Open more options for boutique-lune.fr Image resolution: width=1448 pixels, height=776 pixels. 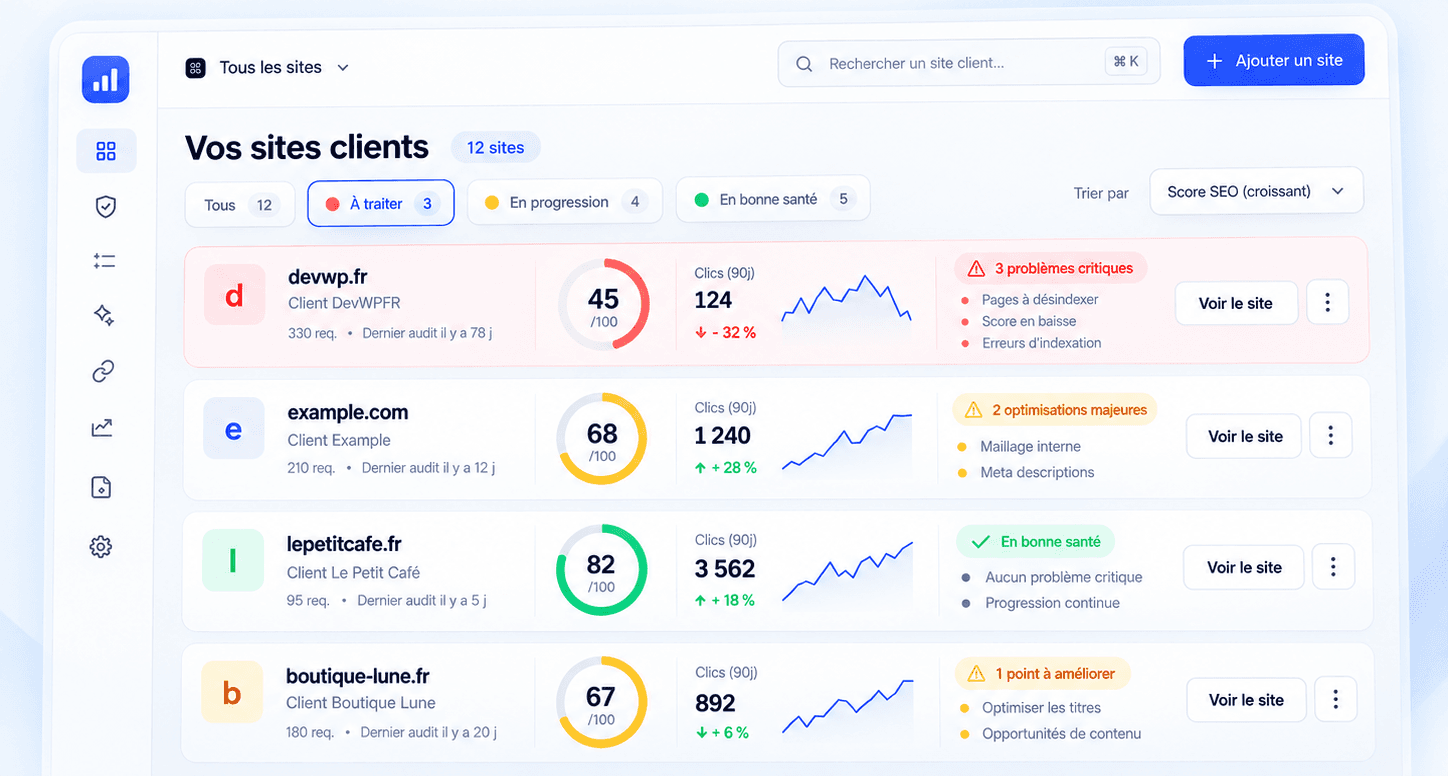tap(1335, 700)
